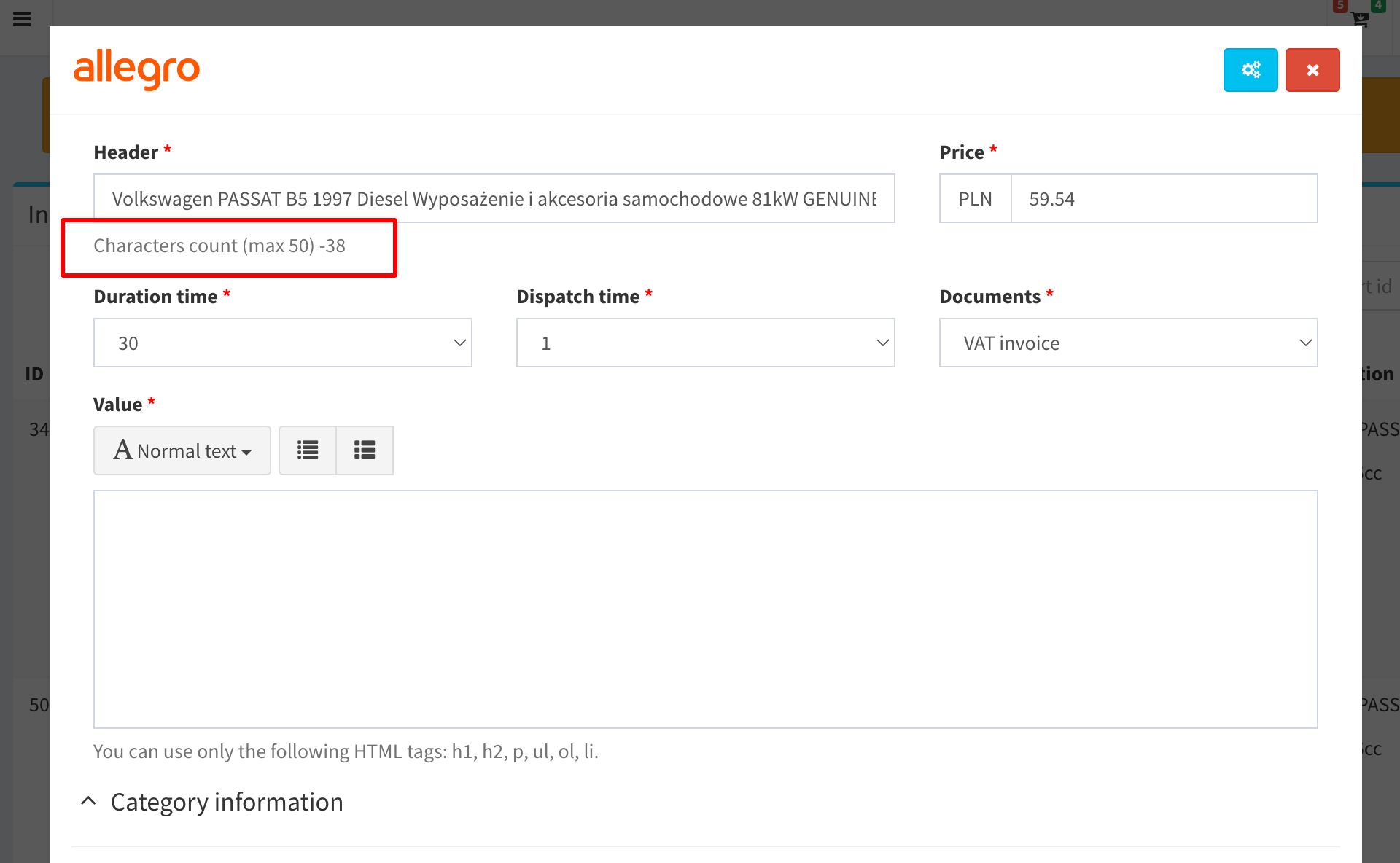Insert an ordered list
1400x863 pixels.
point(365,450)
